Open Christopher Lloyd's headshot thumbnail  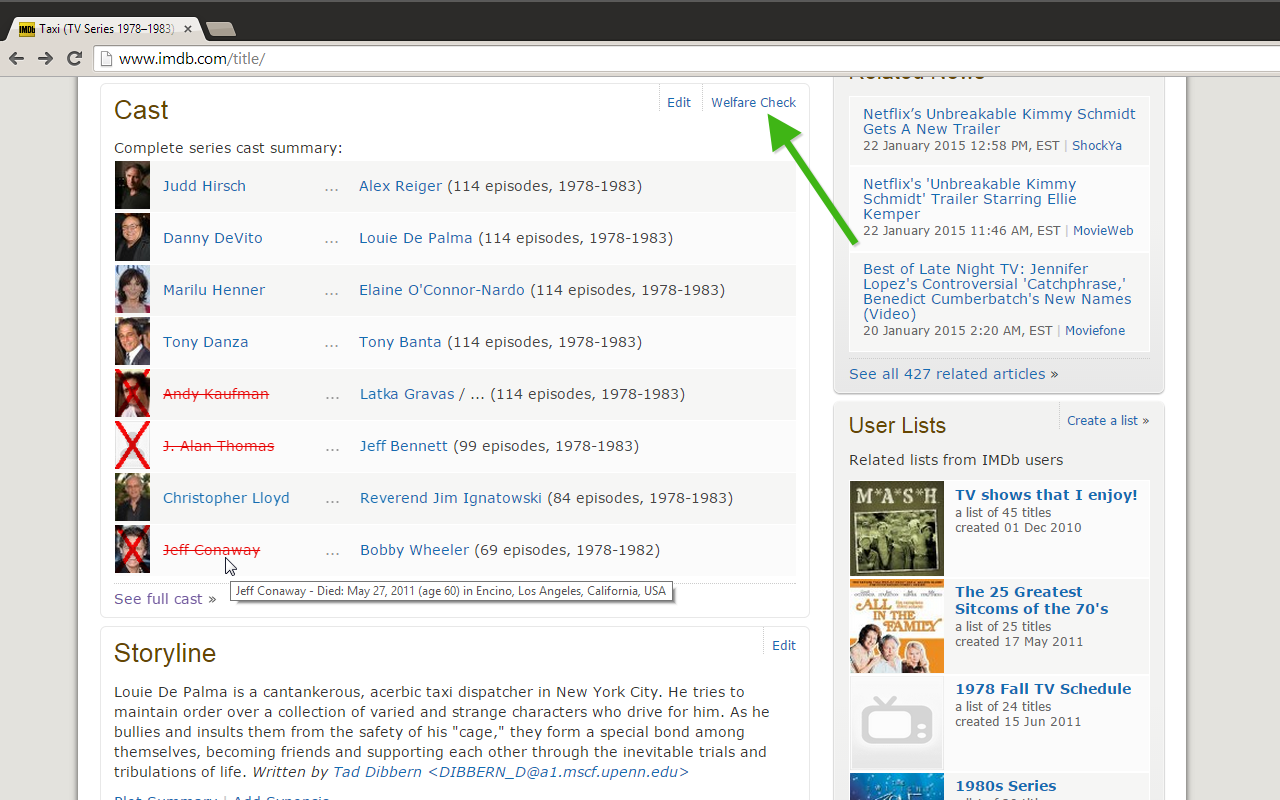[132, 498]
